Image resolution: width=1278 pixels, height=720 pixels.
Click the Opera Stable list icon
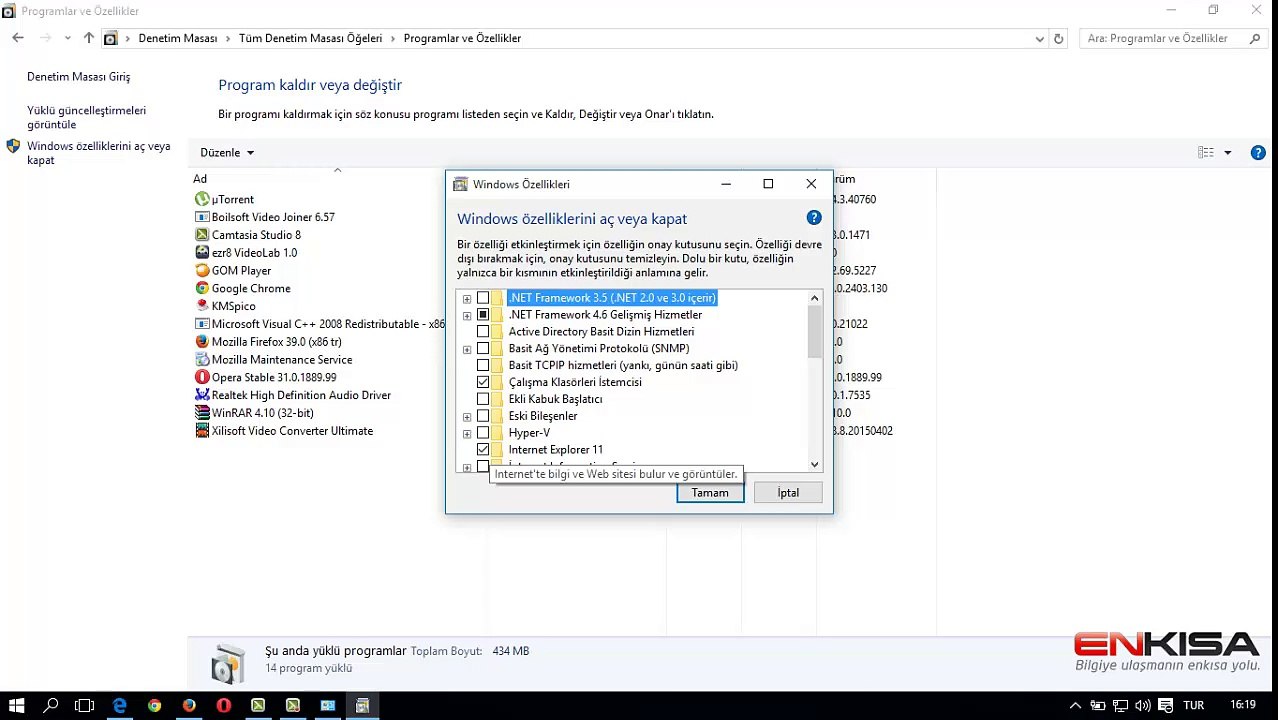[x=202, y=377]
